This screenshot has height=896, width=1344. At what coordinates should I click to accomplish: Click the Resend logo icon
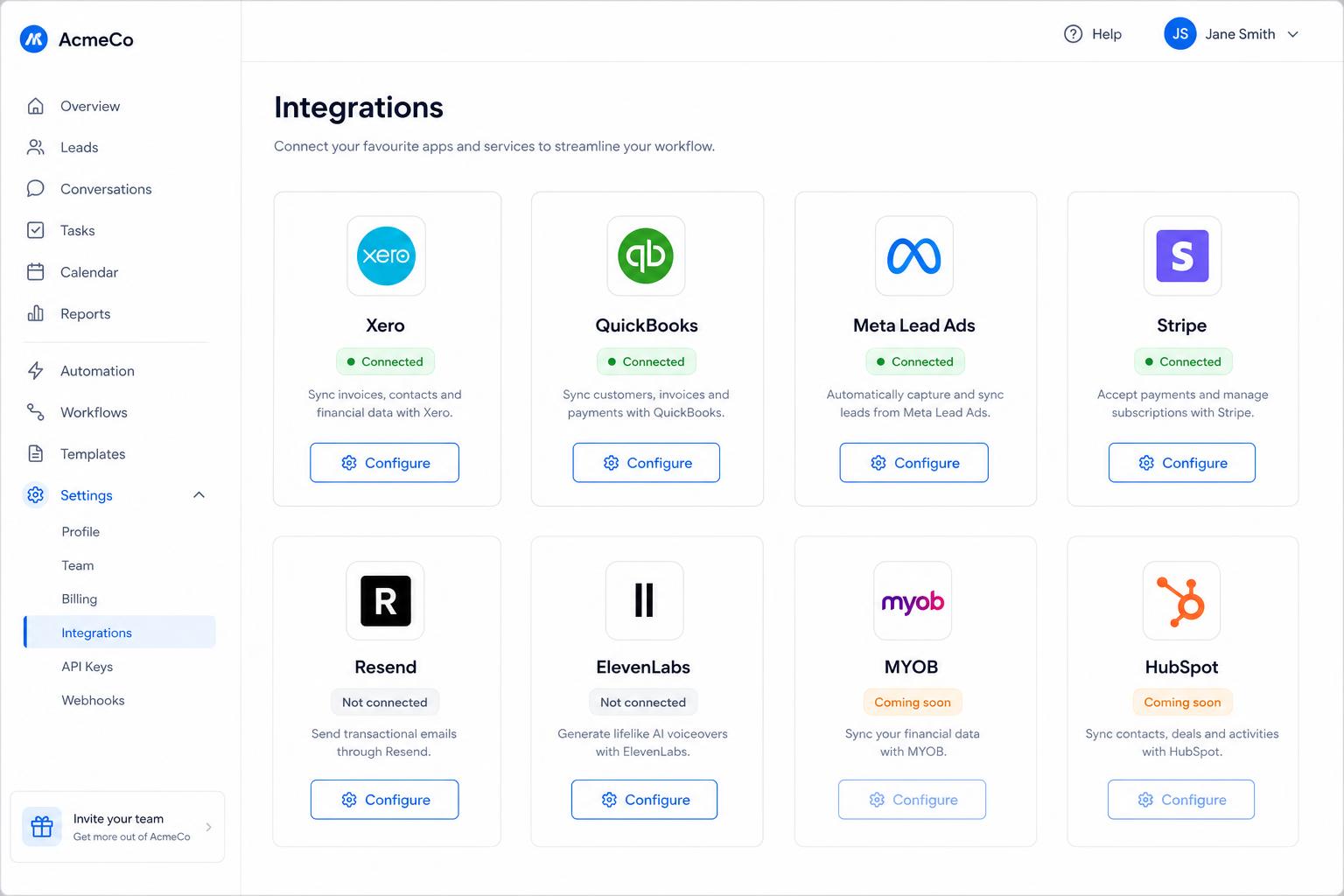click(x=386, y=601)
